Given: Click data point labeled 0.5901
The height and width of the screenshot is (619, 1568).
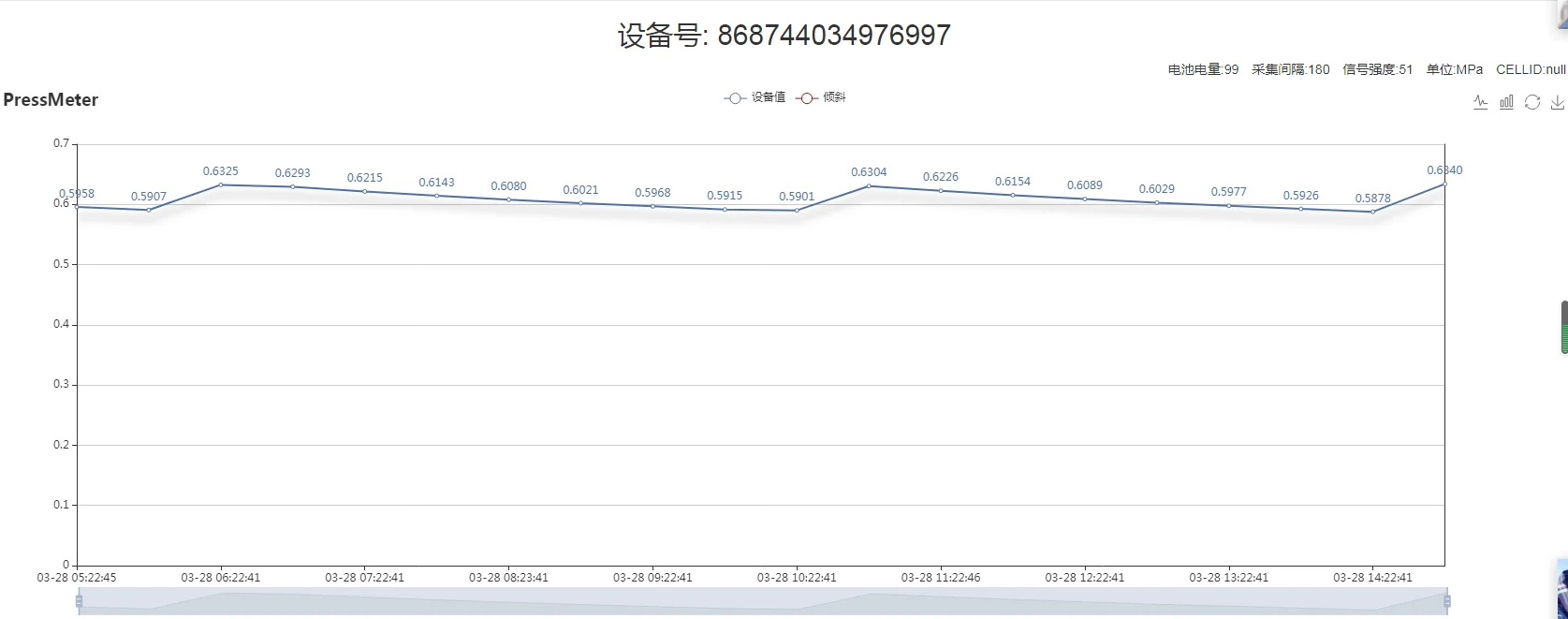Looking at the screenshot, I should point(797,210).
